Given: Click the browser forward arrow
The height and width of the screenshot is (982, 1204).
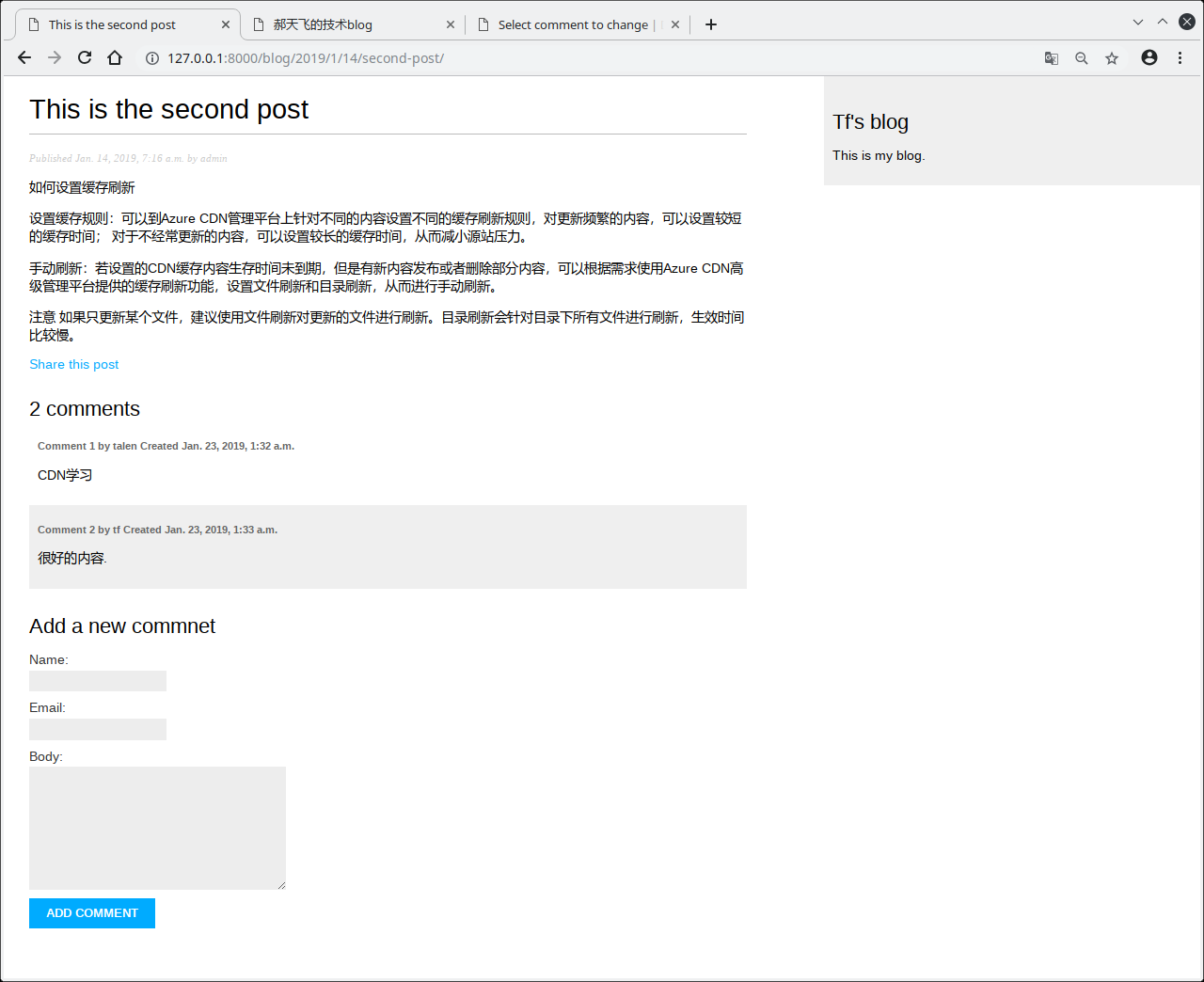Looking at the screenshot, I should tap(55, 58).
